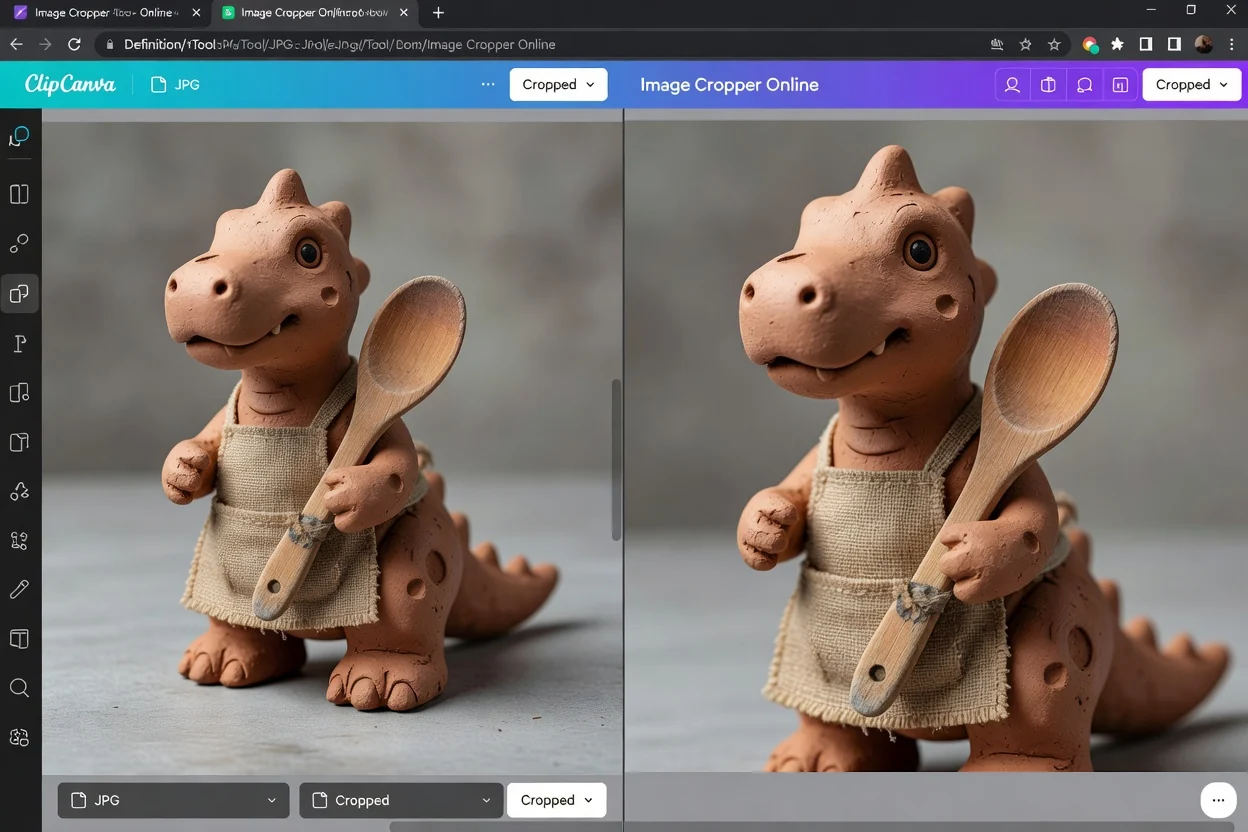The height and width of the screenshot is (832, 1248).
Task: Click the square layout icon beside header Cropped
Action: (1120, 85)
